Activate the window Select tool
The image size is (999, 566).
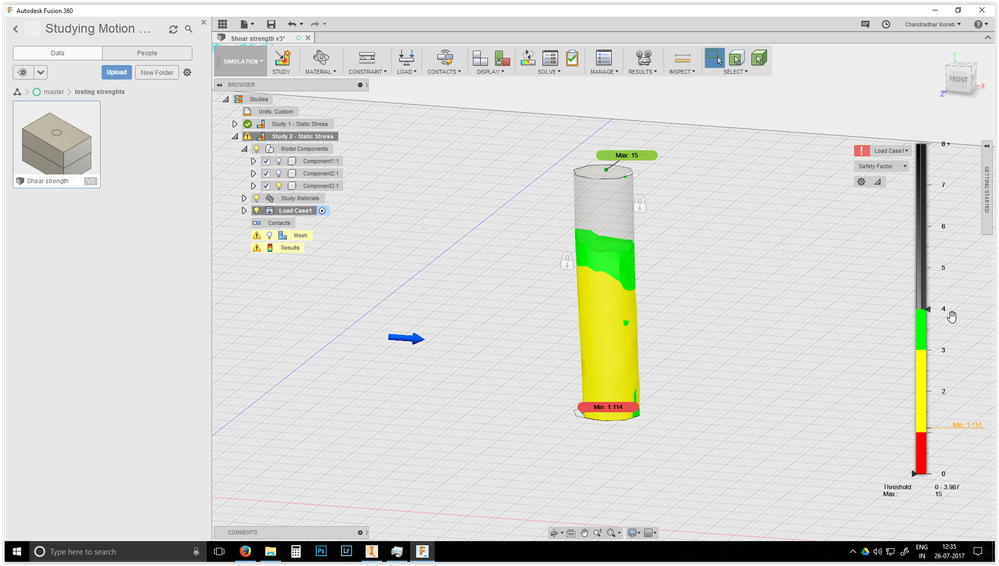pyautogui.click(x=714, y=58)
